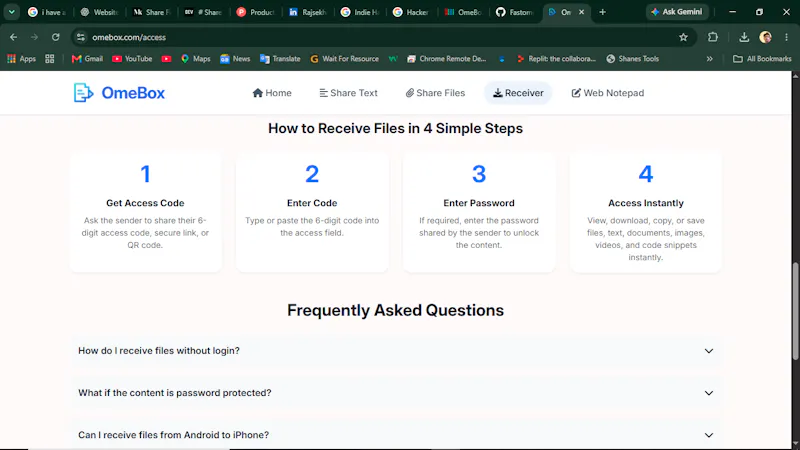Screen dimensions: 800x450
Task: Switch to the 'Indie H' tab
Action: point(360,12)
